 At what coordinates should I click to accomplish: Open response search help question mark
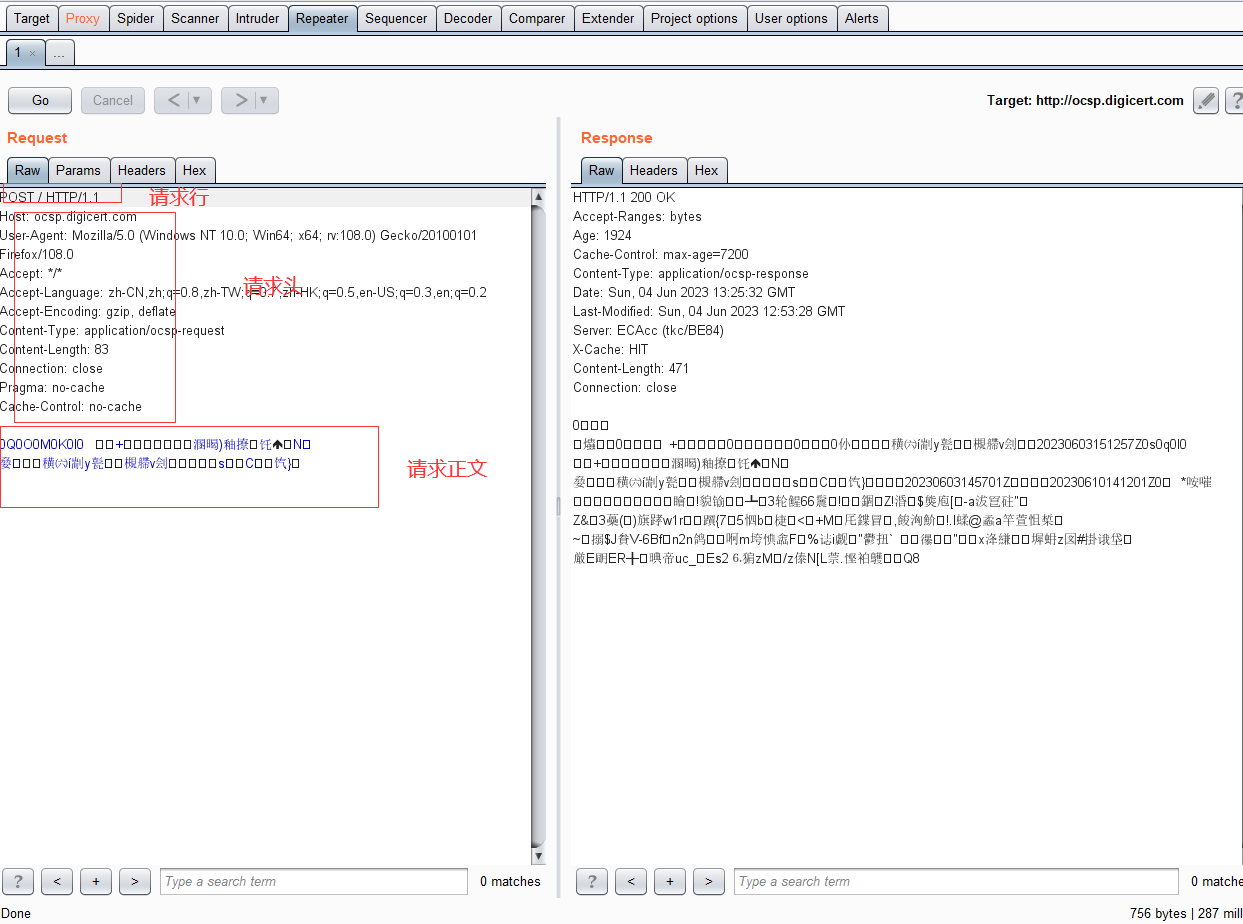[592, 881]
